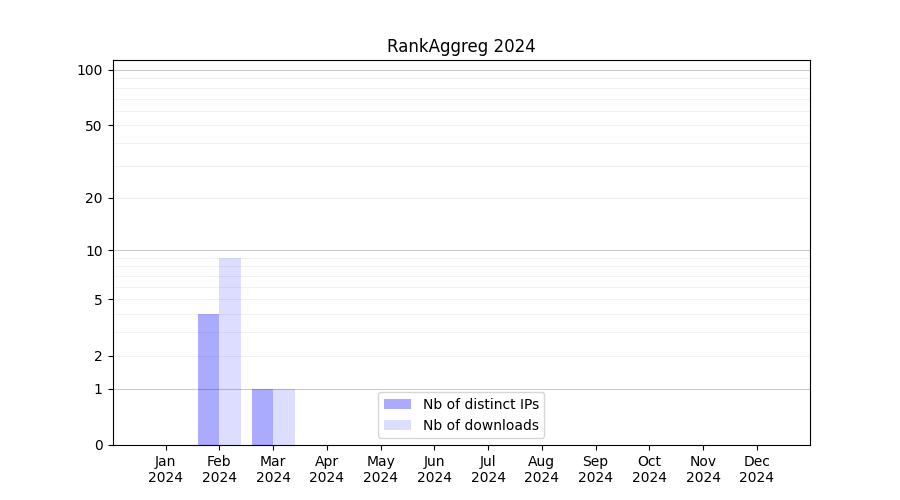This screenshot has width=900, height=500.
Task: Select the Apr 2024 x-axis label
Action: pos(327,469)
